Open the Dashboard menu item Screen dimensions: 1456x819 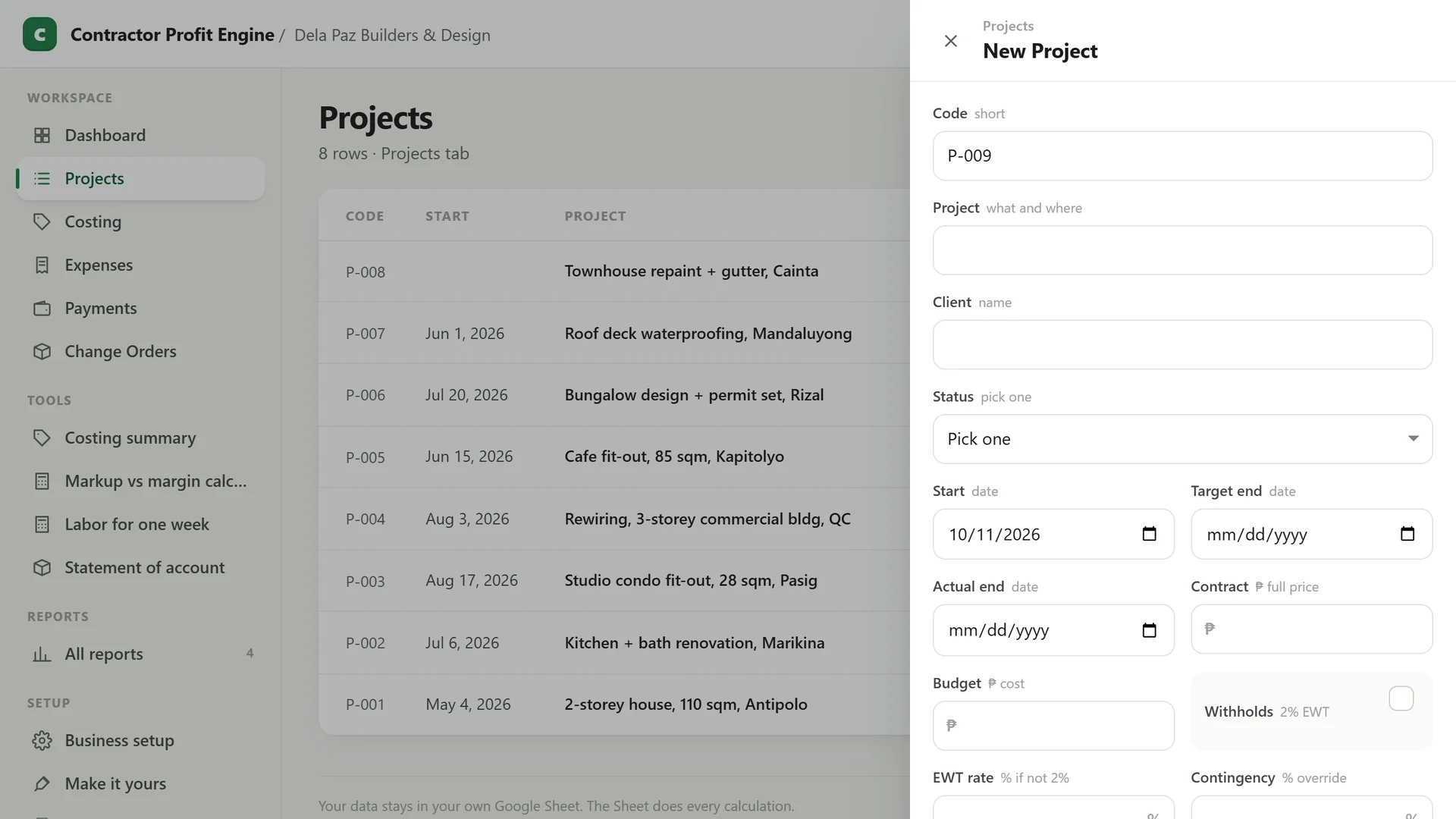coord(140,135)
